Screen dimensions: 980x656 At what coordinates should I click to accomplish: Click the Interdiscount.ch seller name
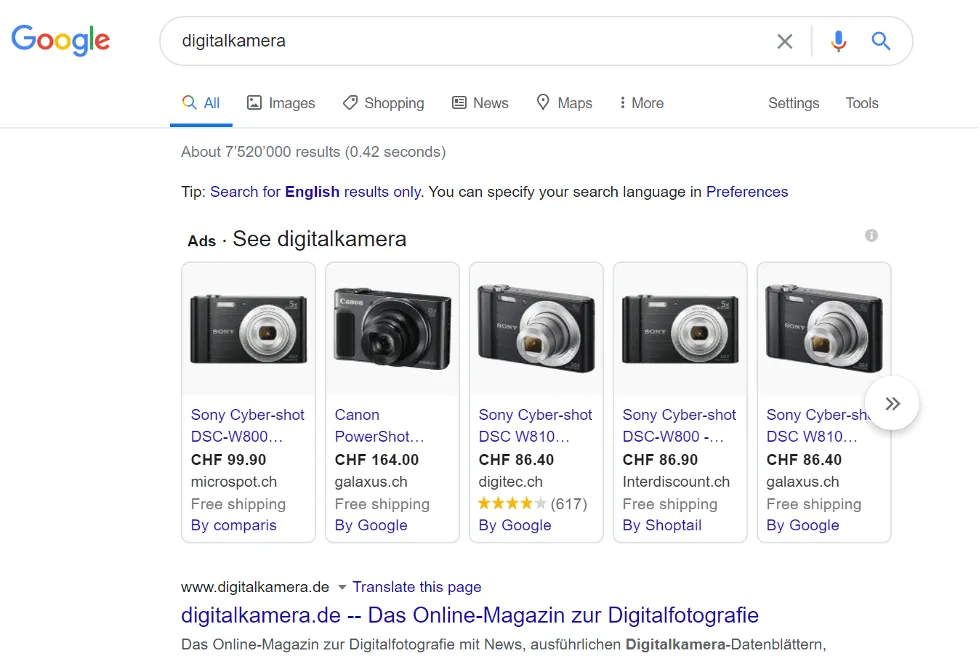pyautogui.click(x=676, y=482)
